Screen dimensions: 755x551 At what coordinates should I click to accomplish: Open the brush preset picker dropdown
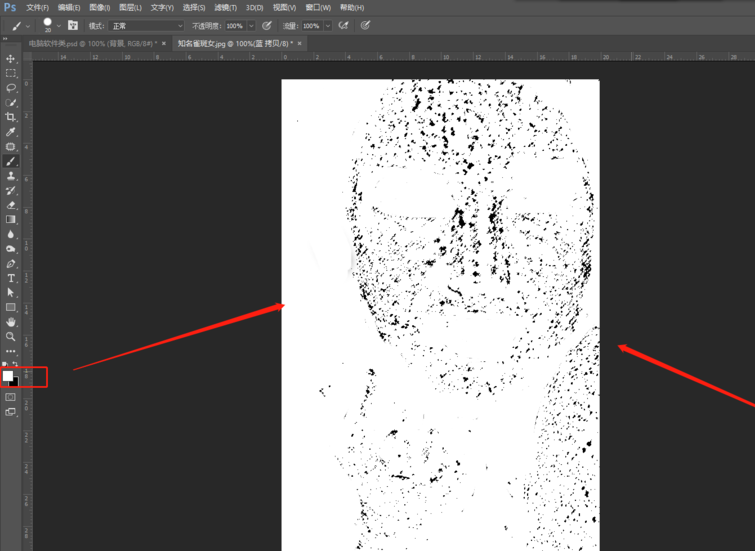coord(59,26)
